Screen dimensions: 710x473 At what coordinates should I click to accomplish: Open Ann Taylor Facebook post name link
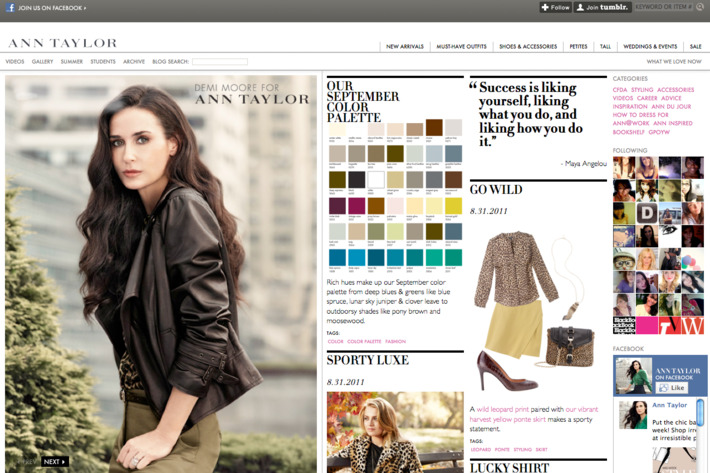point(669,405)
